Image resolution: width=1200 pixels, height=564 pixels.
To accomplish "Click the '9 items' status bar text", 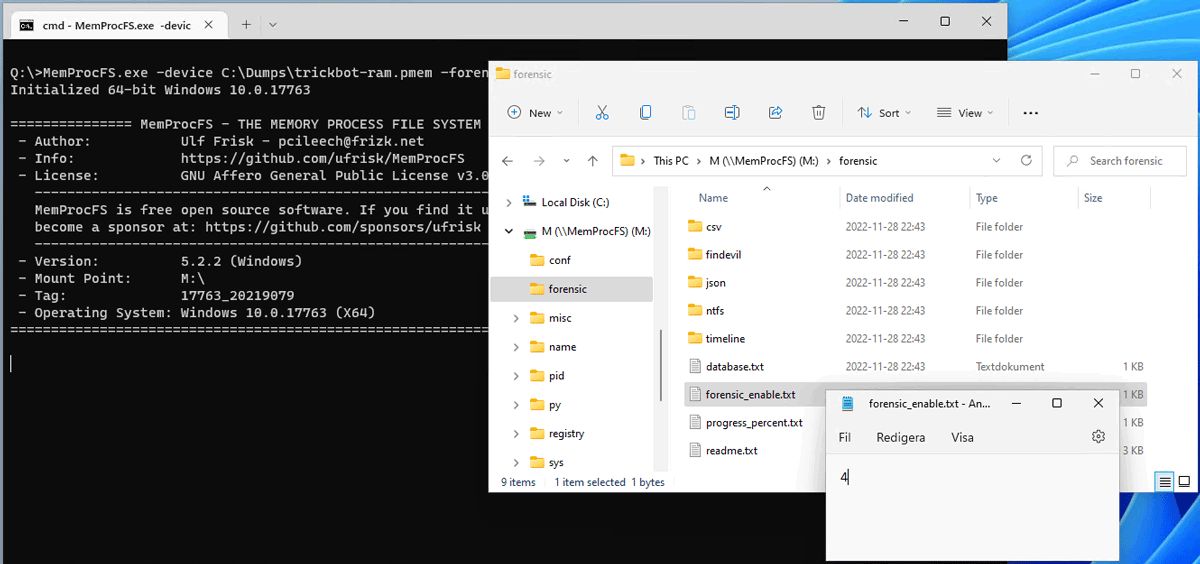I will (x=518, y=482).
